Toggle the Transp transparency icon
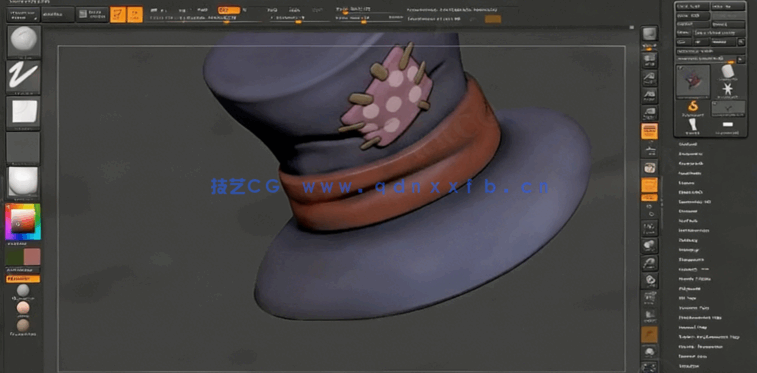This screenshot has width=757, height=373. coord(649,317)
